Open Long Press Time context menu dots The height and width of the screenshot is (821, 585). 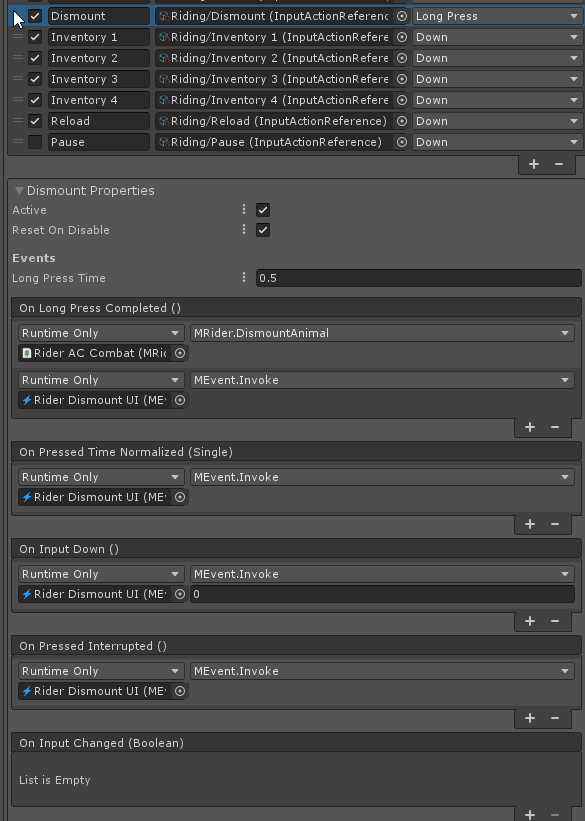(244, 278)
